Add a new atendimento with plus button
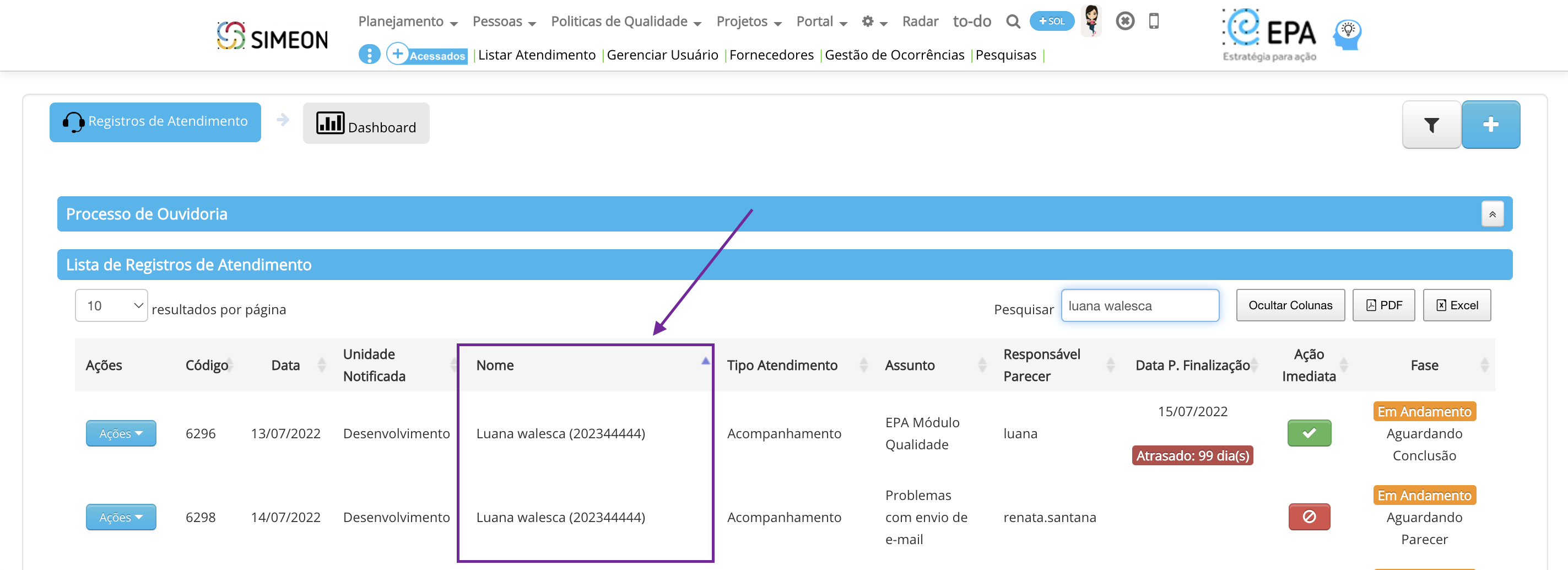Viewport: 1568px width, 570px height. tap(1490, 125)
